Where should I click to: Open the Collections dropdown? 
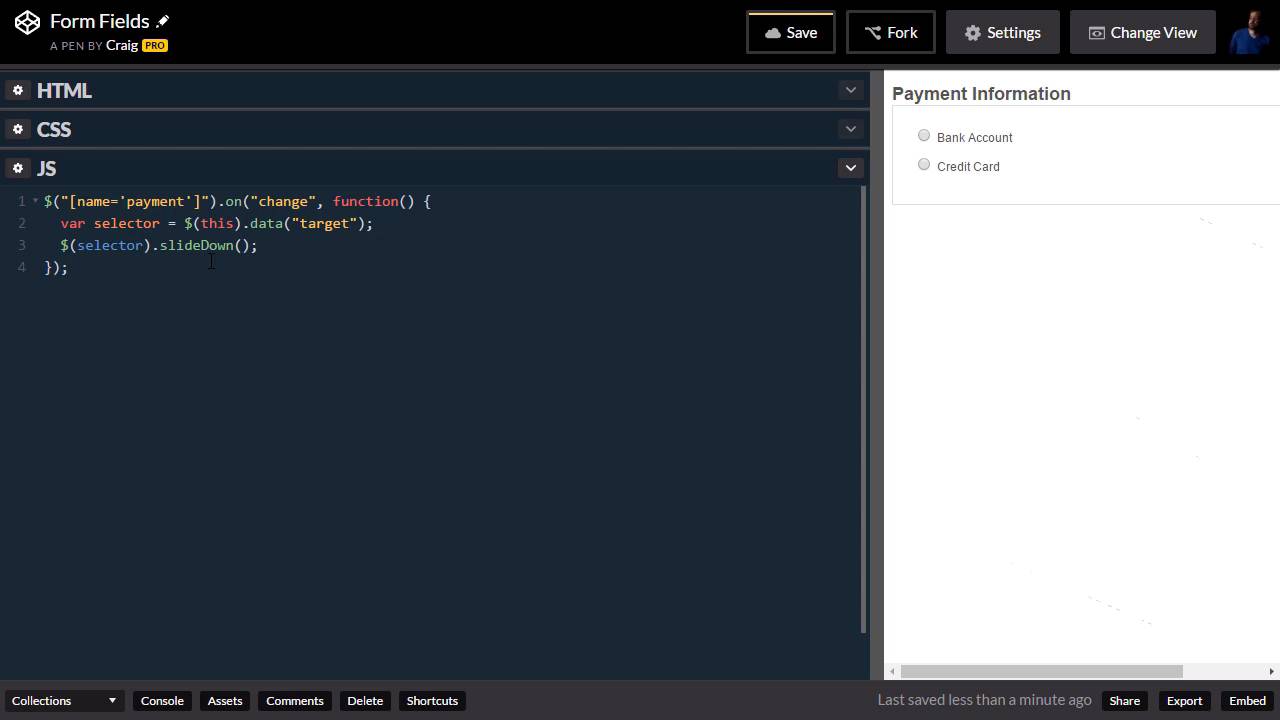pos(64,701)
